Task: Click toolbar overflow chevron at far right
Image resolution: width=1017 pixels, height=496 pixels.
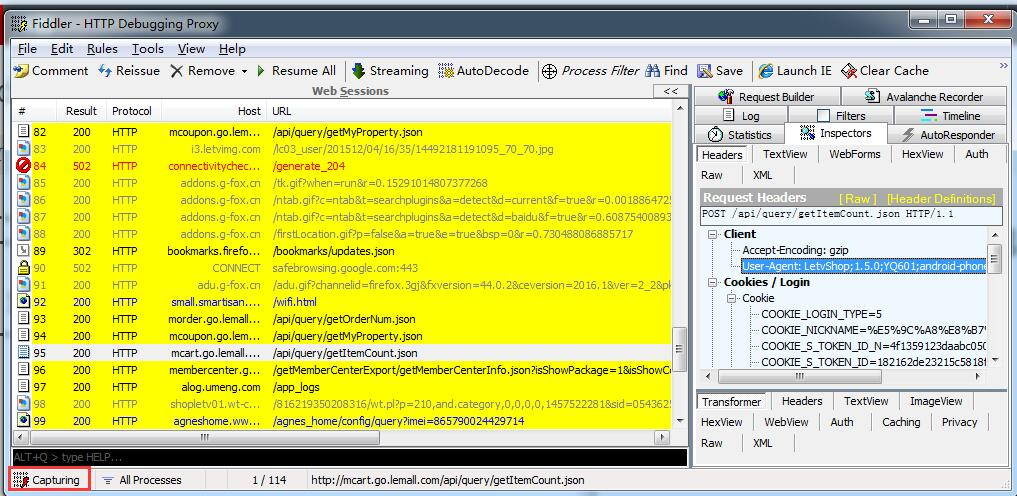Action: 1004,65
